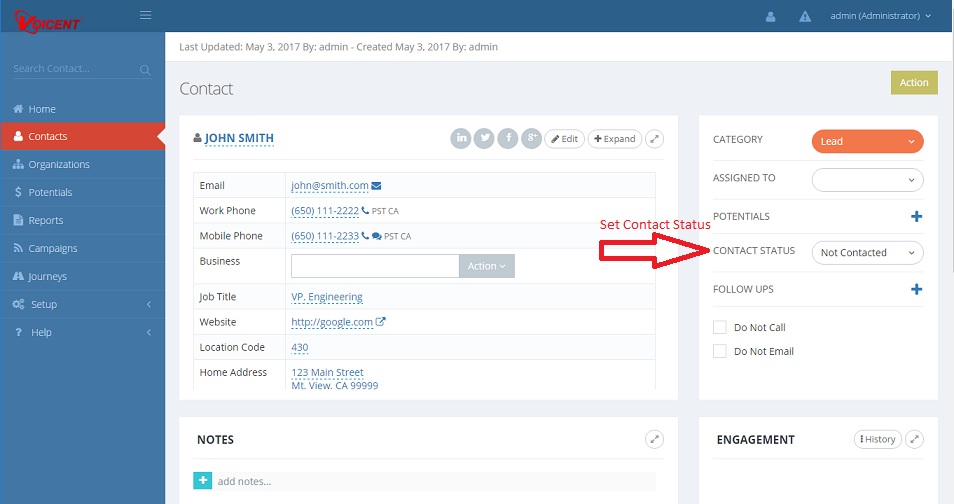Open the john@smith.com email link

[x=329, y=186]
